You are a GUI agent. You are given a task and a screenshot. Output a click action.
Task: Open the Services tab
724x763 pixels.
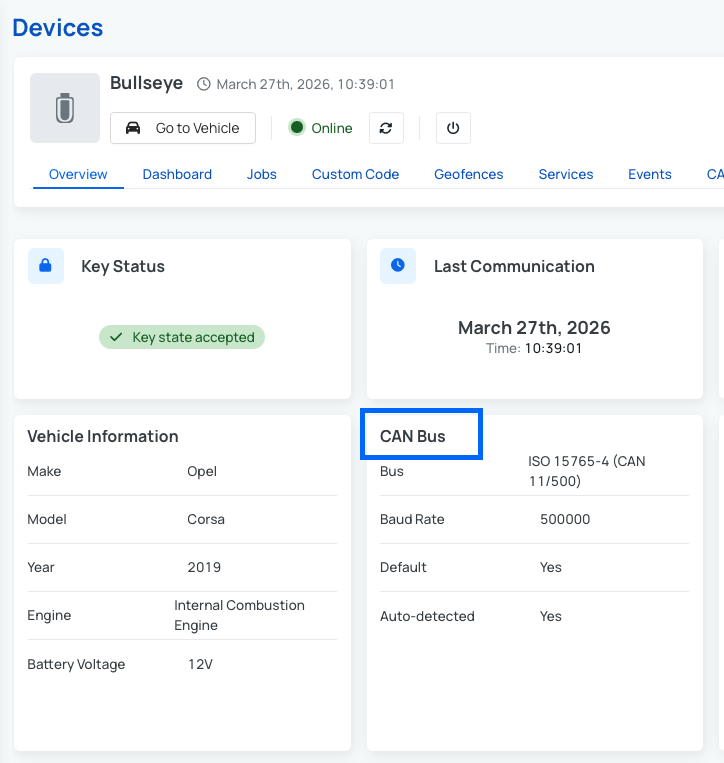pyautogui.click(x=566, y=174)
